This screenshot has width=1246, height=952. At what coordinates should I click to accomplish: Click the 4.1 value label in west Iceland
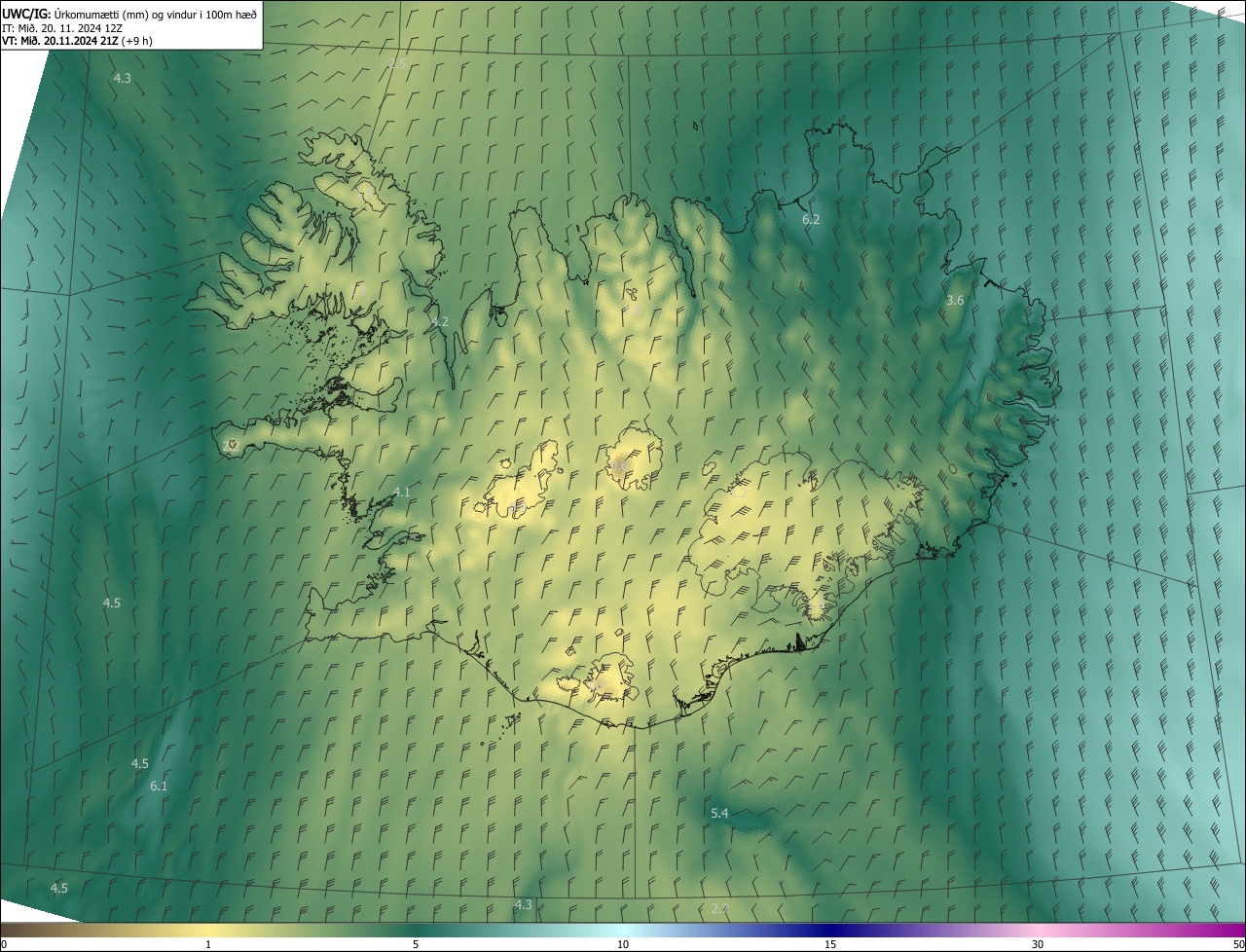401,493
